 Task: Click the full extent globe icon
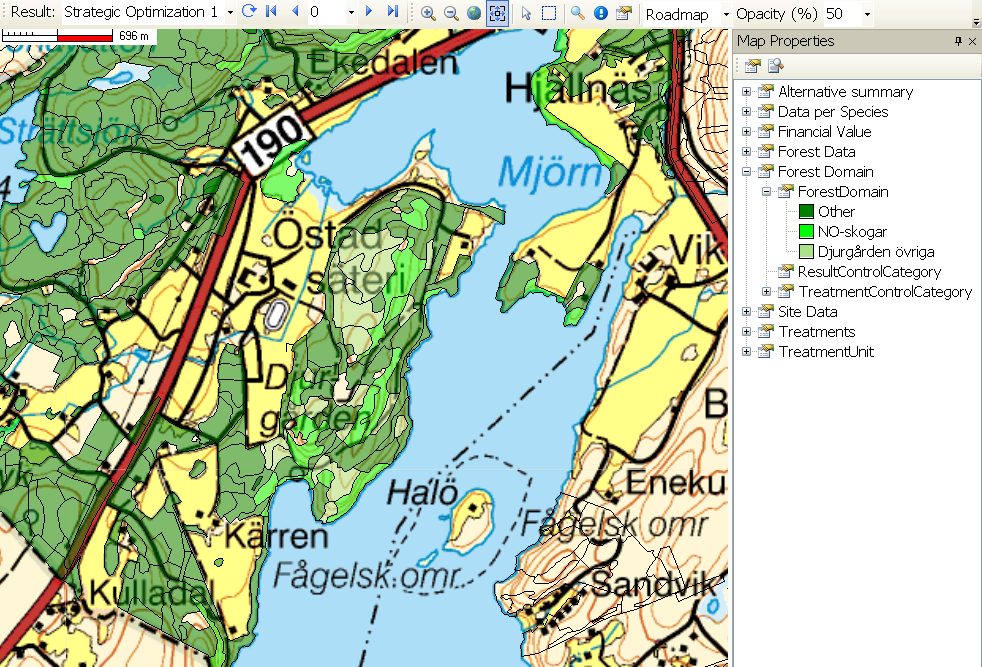[x=474, y=13]
